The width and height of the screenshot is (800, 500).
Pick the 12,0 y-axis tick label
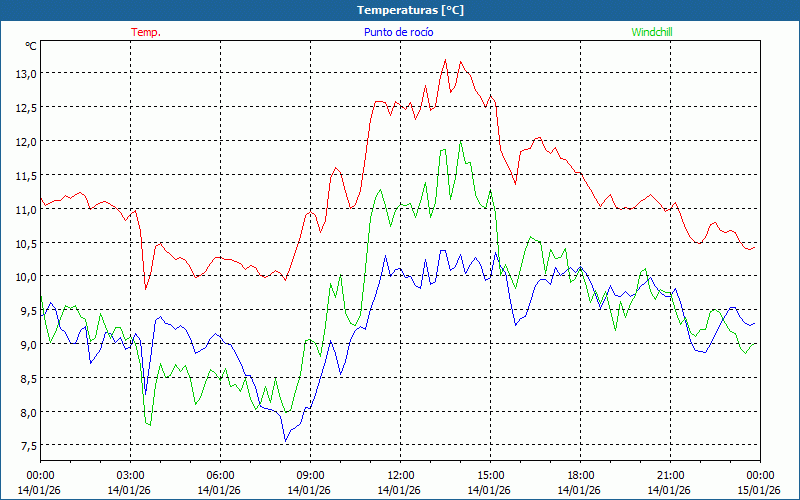click(25, 141)
